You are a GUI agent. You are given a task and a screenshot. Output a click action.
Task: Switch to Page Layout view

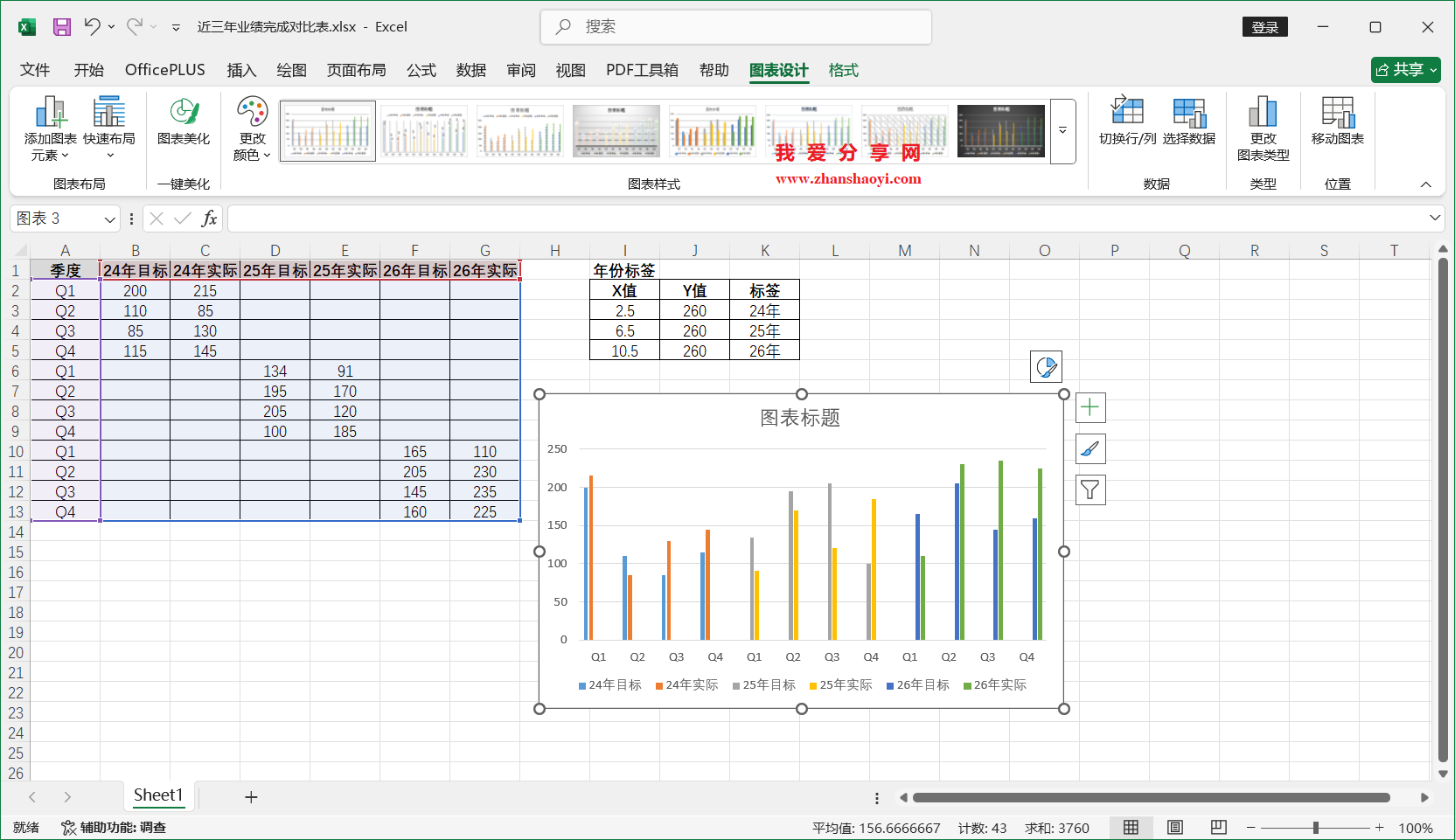pyautogui.click(x=1175, y=828)
